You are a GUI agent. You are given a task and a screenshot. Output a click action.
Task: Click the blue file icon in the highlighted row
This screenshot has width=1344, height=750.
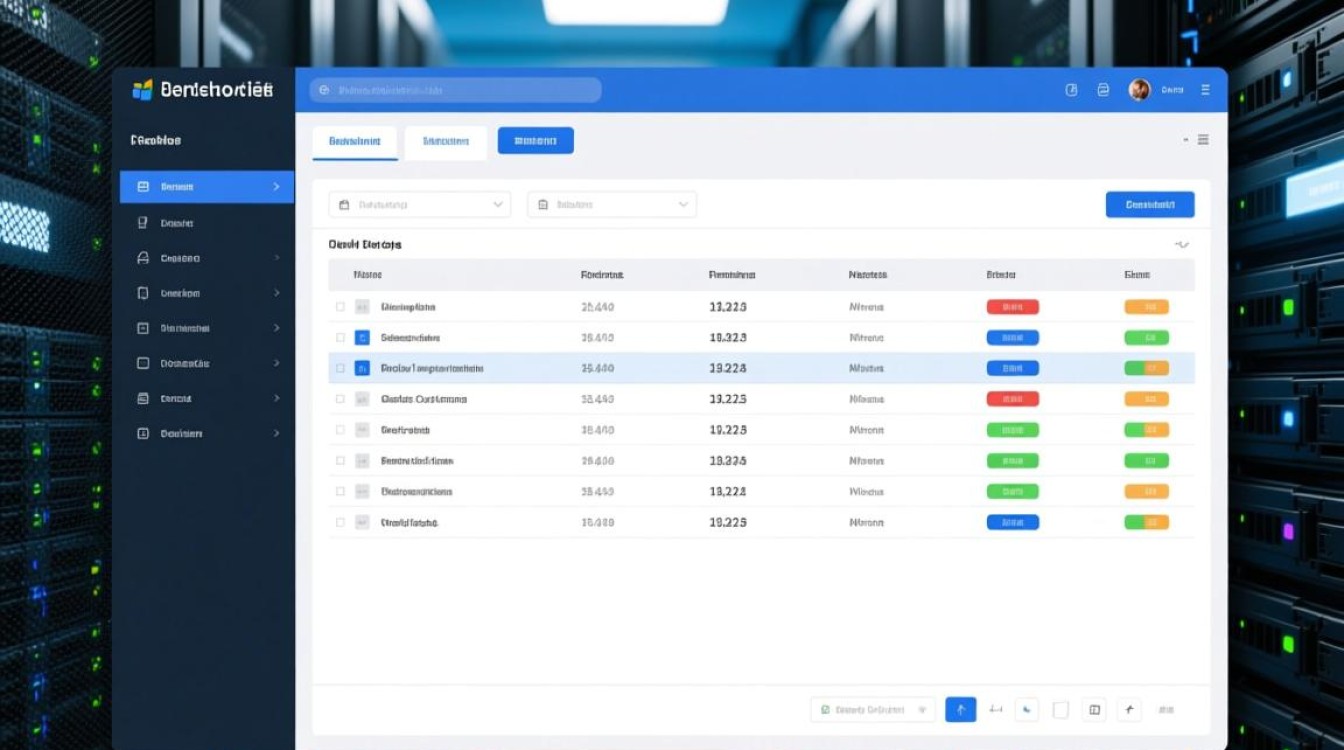(362, 368)
